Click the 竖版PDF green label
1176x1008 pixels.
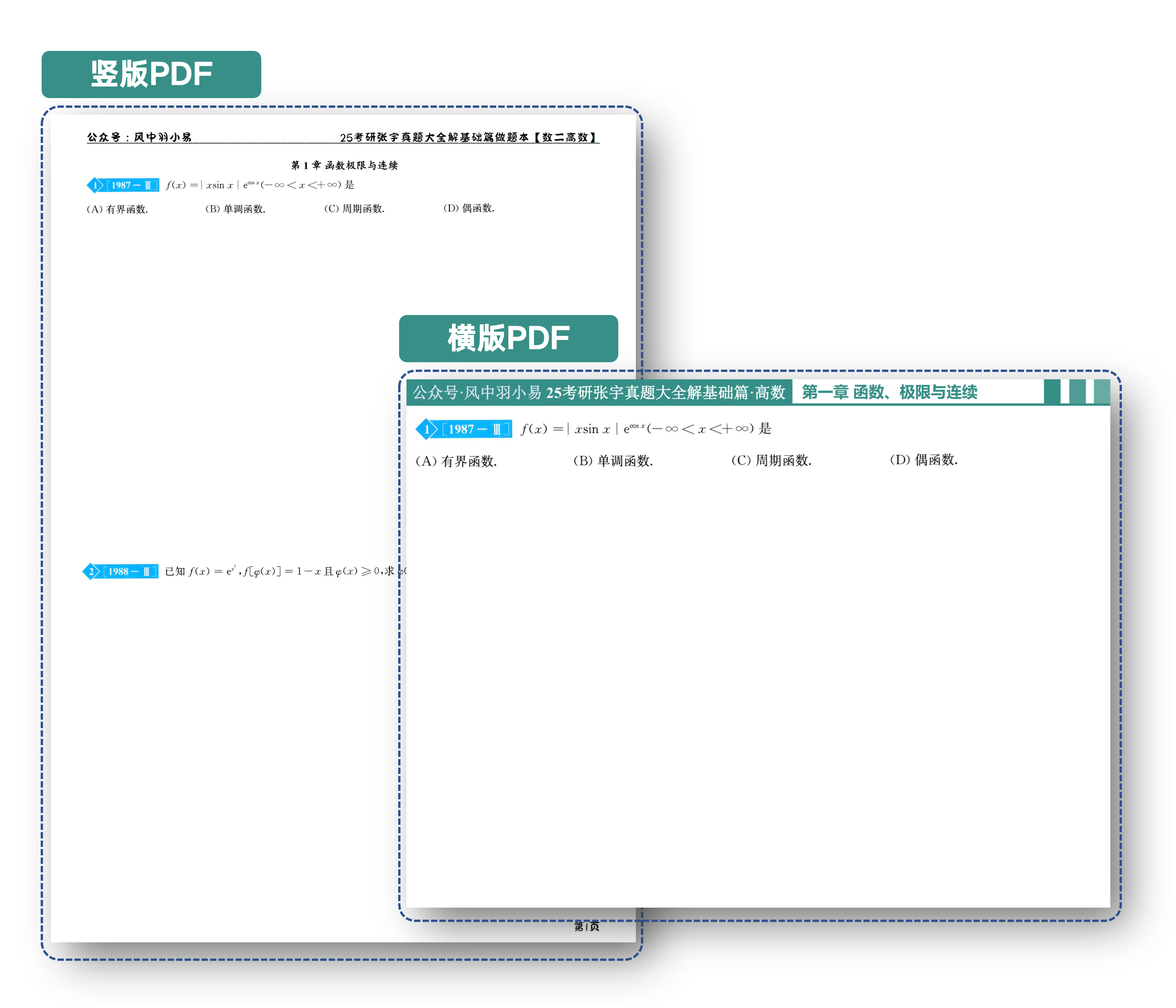pyautogui.click(x=151, y=74)
